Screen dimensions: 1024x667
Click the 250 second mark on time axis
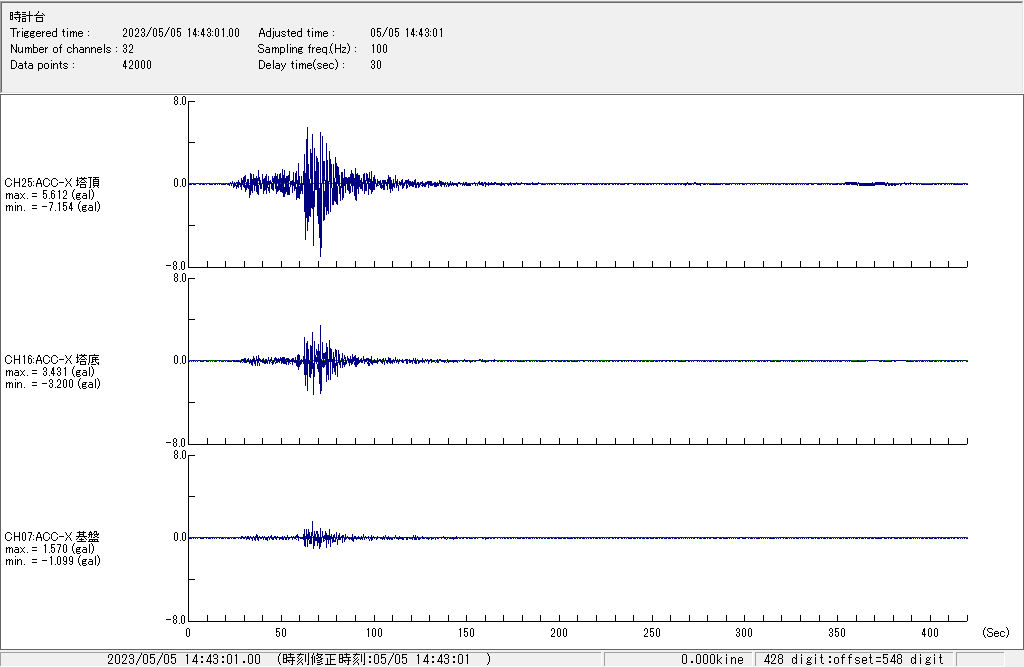[x=652, y=633]
